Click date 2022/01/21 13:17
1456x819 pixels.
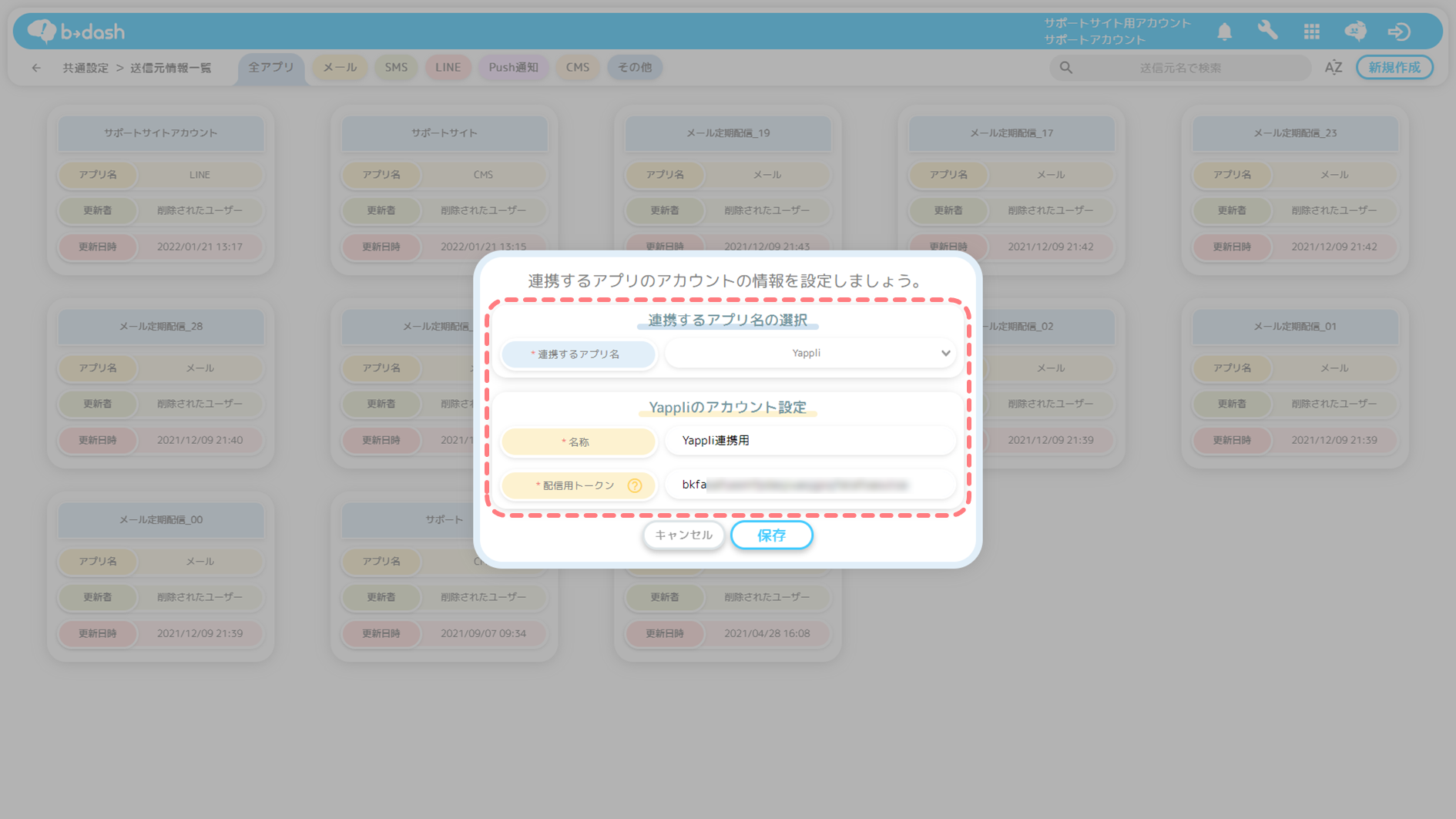click(200, 247)
